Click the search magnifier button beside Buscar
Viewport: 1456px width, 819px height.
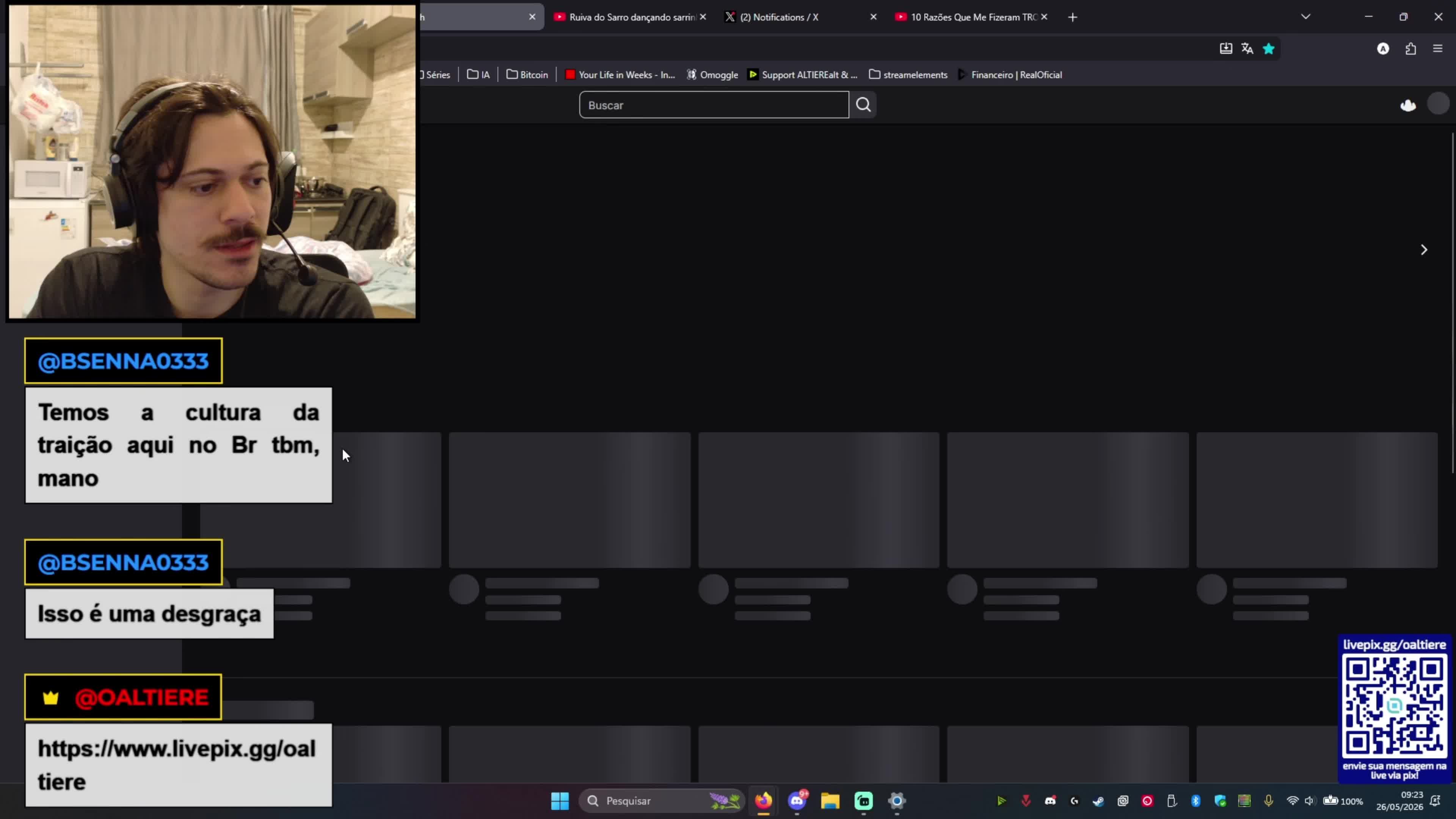(x=863, y=105)
